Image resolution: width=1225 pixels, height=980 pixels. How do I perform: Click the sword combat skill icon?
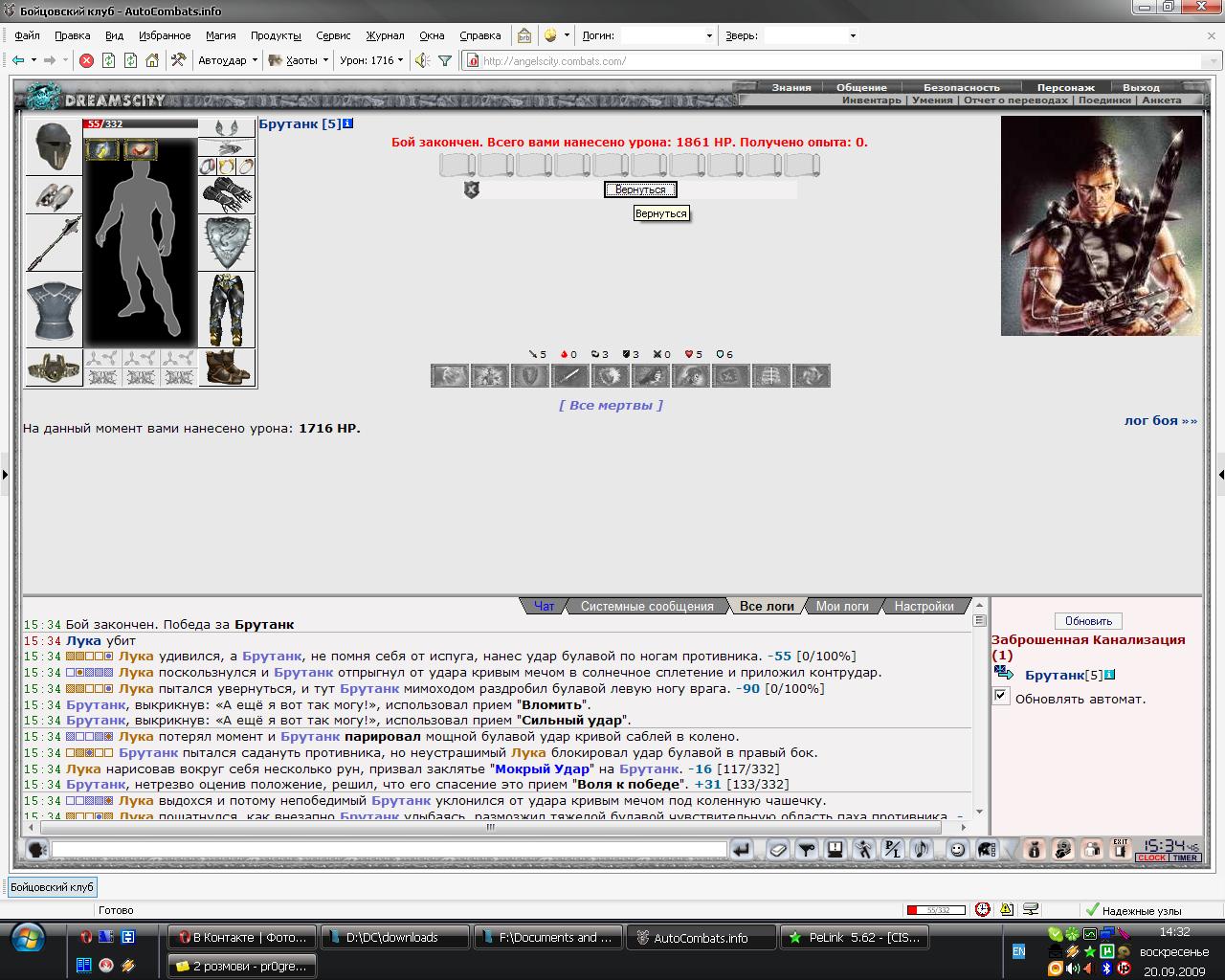click(x=569, y=375)
